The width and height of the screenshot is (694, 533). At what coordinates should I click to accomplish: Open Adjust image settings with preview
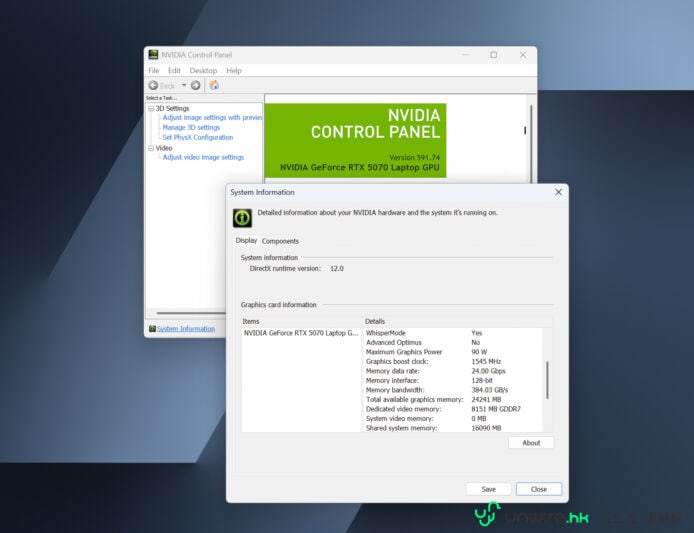[x=212, y=118]
